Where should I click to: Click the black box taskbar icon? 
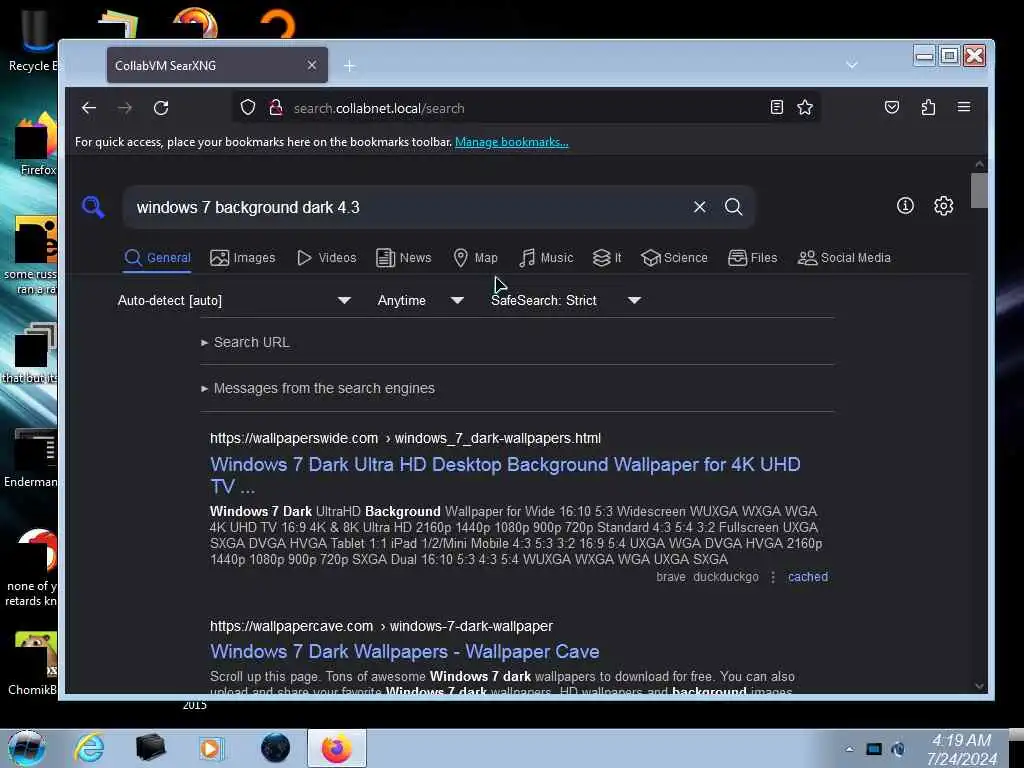(x=150, y=748)
